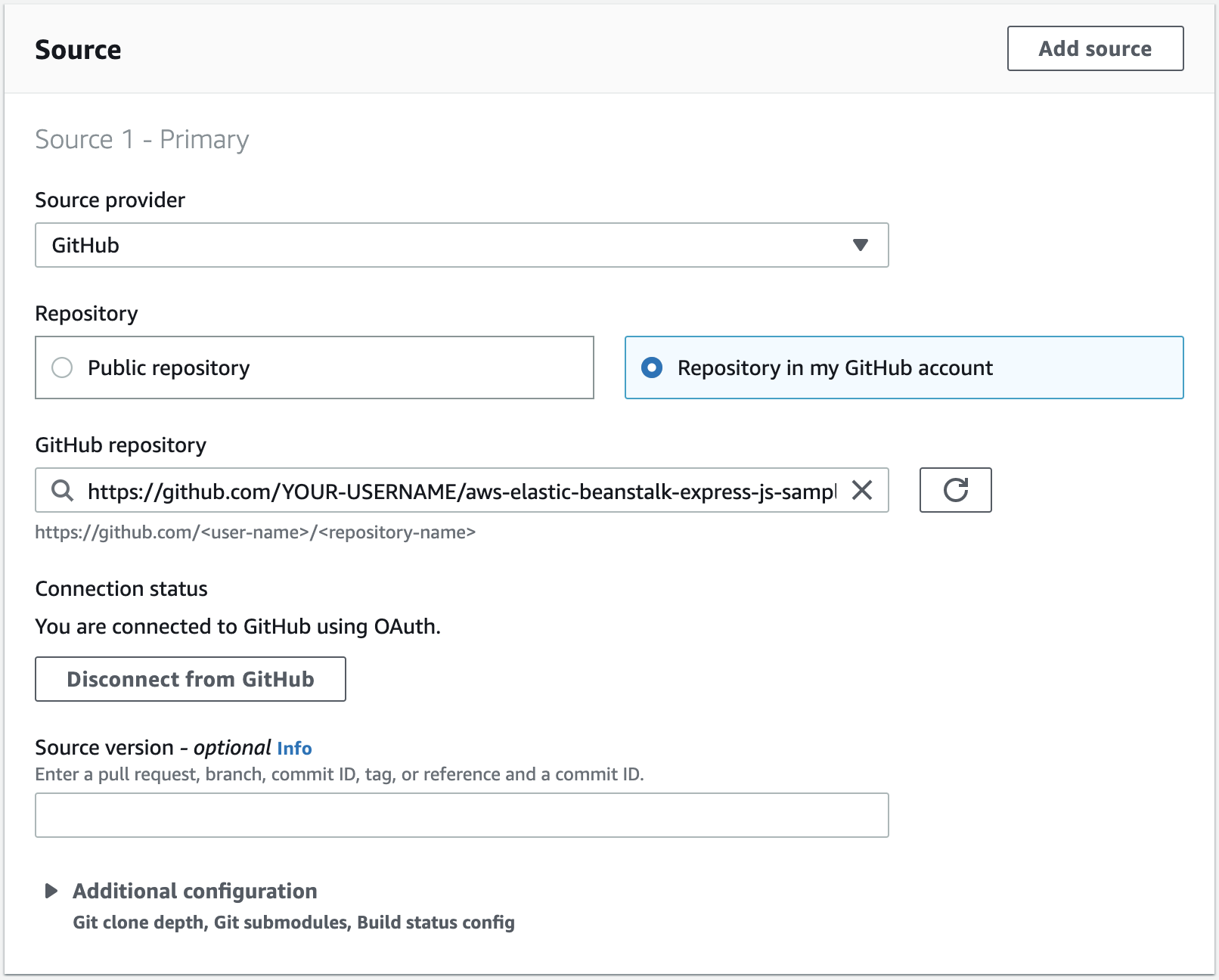The width and height of the screenshot is (1219, 980).
Task: Click the Source version input field
Action: click(x=462, y=815)
